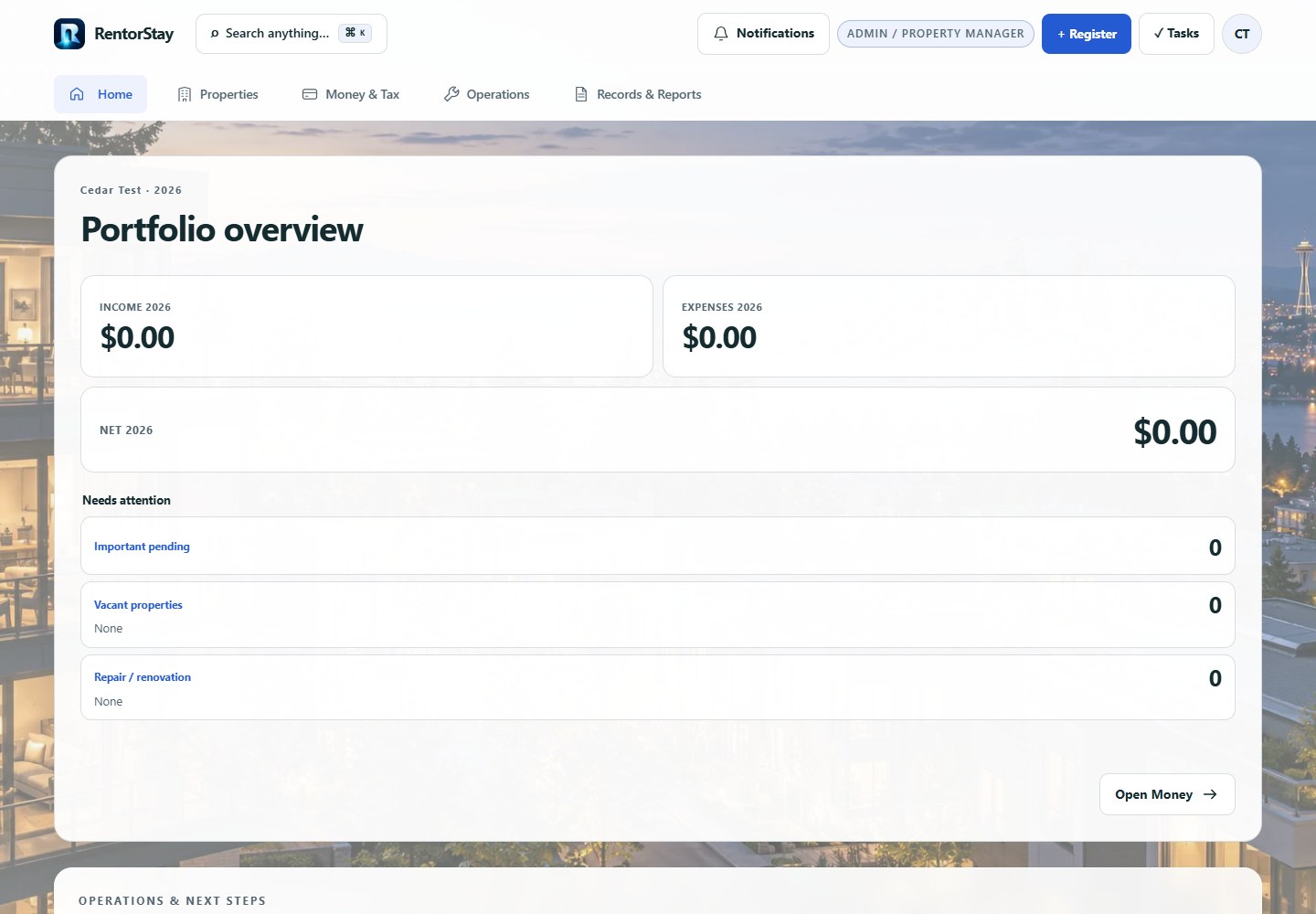Select the Records & Reports tab
The width and height of the screenshot is (1316, 914).
(638, 94)
